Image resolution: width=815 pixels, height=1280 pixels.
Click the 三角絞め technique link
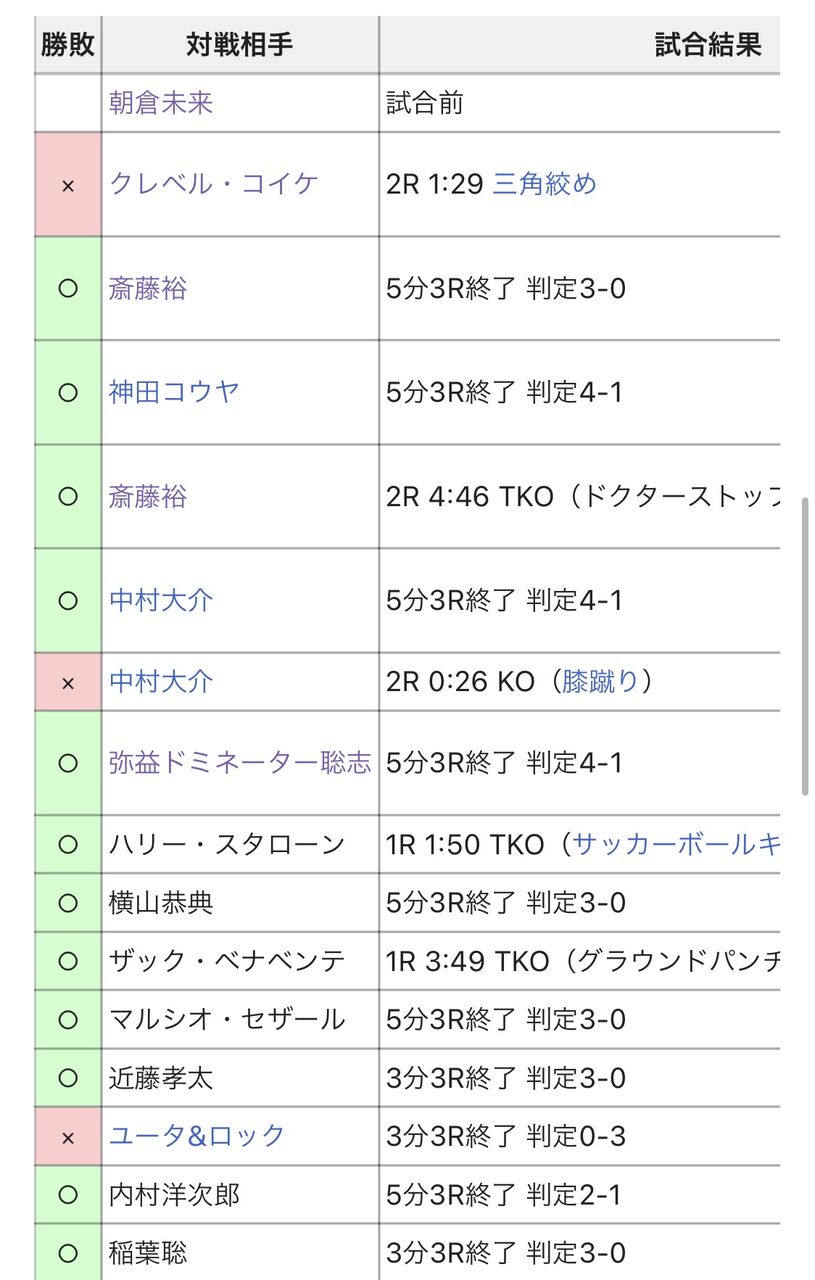545,183
